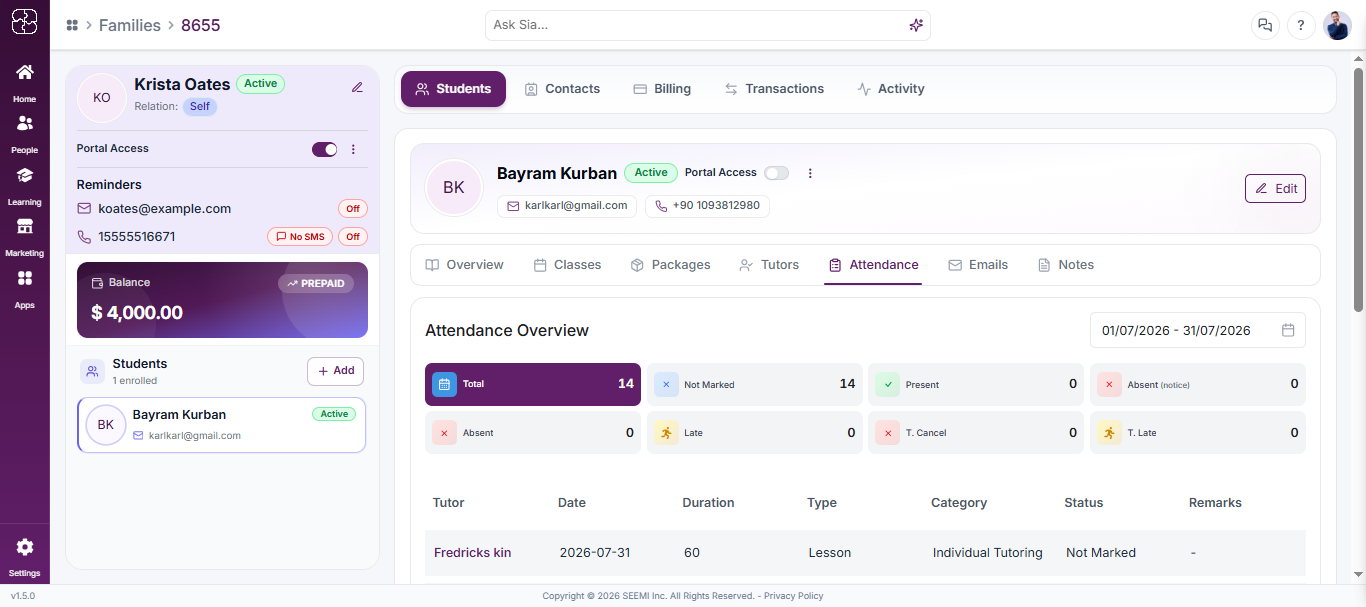Screen dimensions: 1366x607
Task: Open Krista Oates portal access options menu
Action: click(353, 149)
